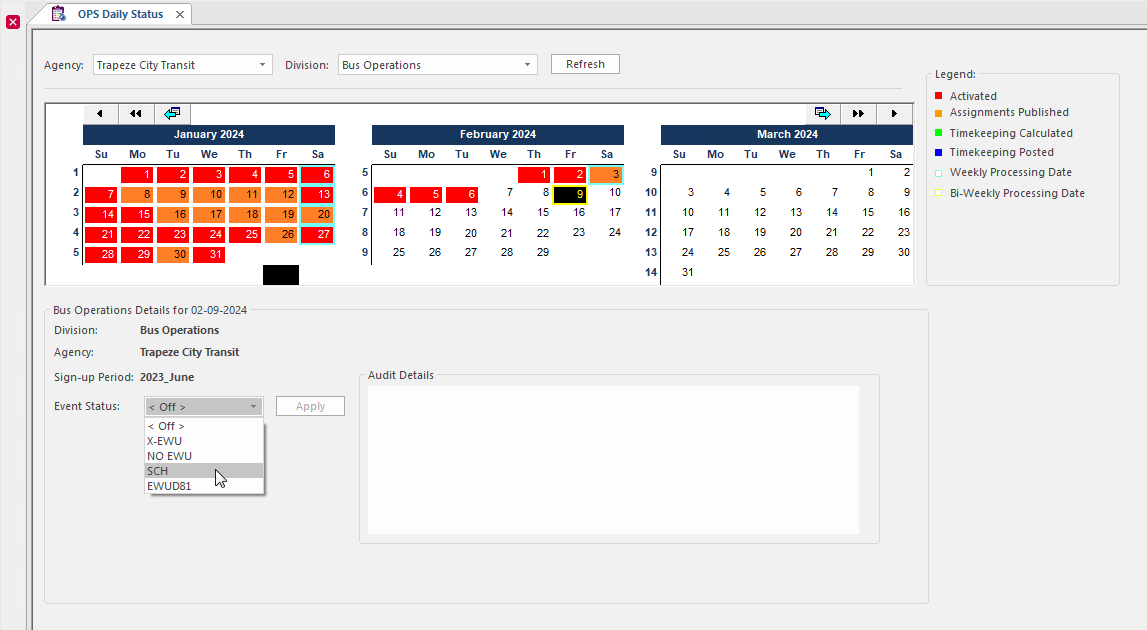Click the red Activated legend swatch

pyautogui.click(x=938, y=97)
